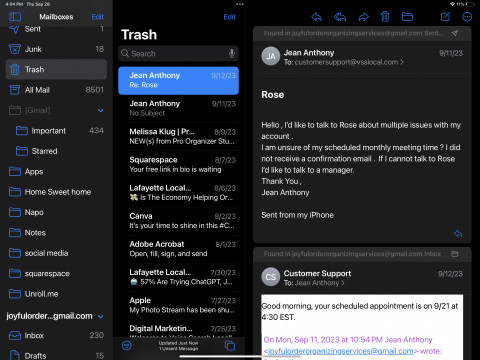Open the Important folder

tap(56, 131)
